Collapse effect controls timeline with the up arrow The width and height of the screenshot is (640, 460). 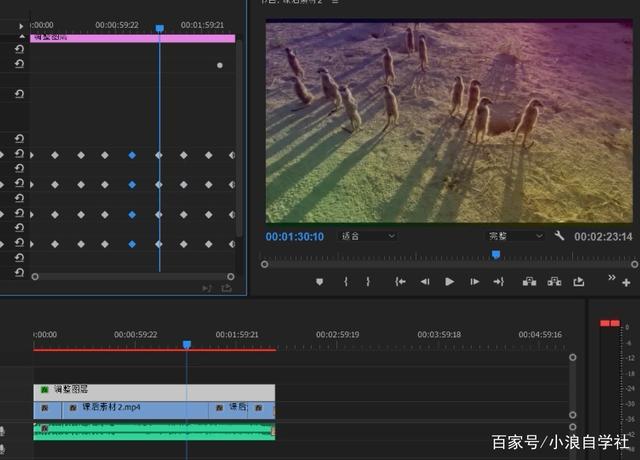tap(22, 37)
